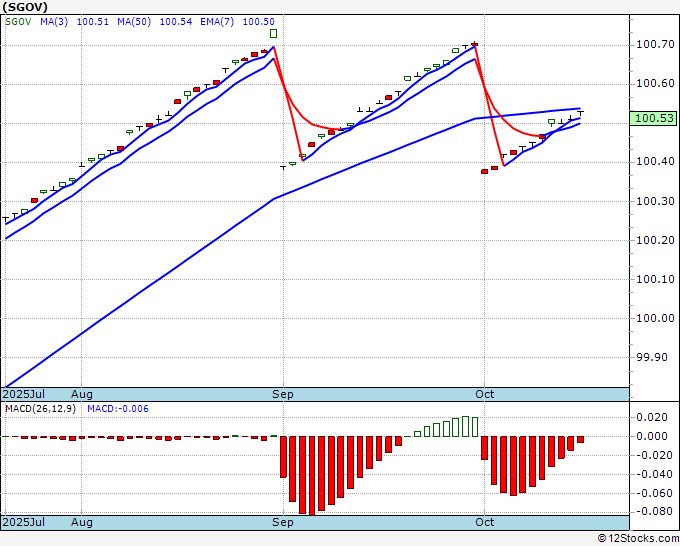
Task: Click the first red MACD bar at September start
Action: pos(283,457)
